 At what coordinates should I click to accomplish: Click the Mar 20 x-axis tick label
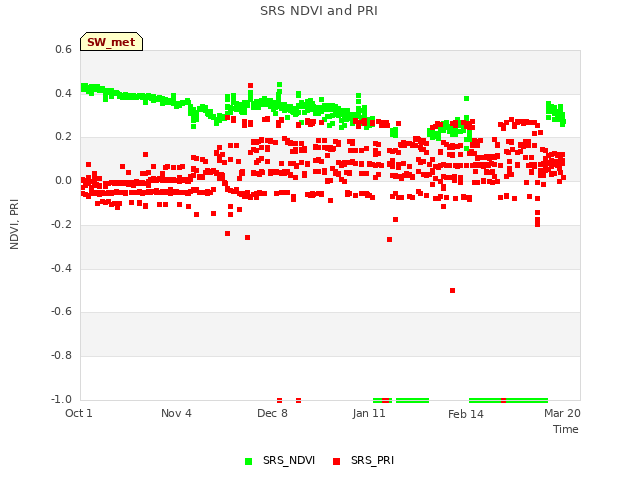click(x=562, y=413)
